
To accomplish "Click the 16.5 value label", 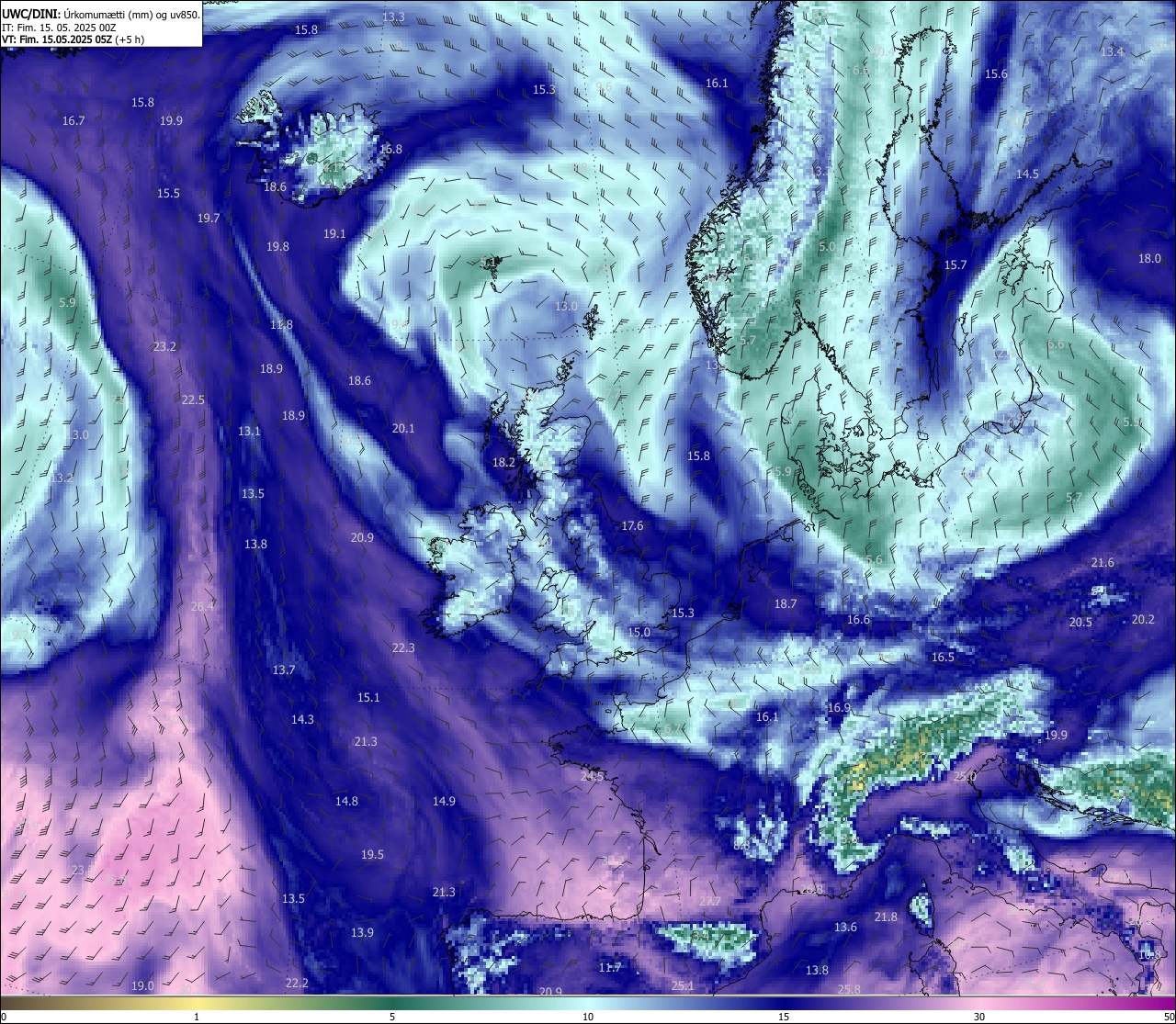I will [x=943, y=658].
